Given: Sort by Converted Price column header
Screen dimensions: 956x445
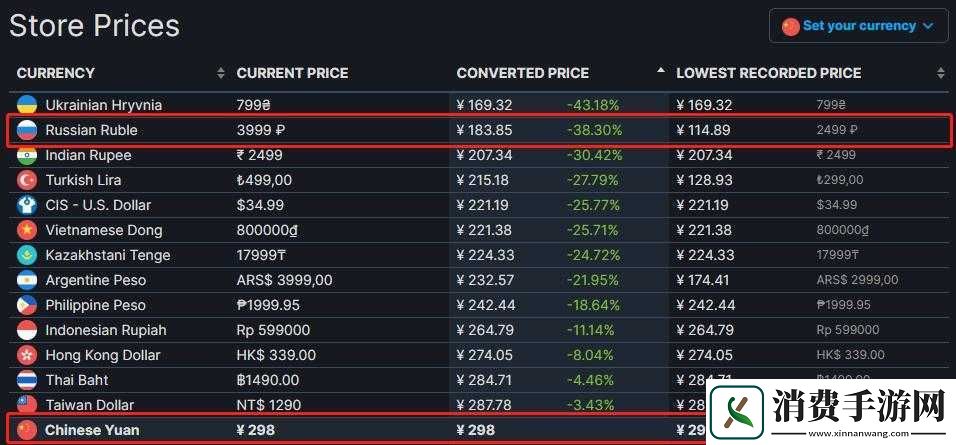Looking at the screenshot, I should (x=522, y=73).
